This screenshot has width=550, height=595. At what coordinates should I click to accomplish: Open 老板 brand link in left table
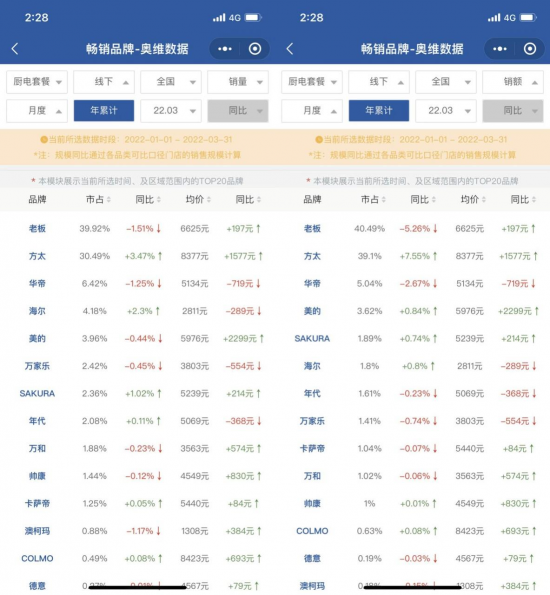(x=37, y=228)
